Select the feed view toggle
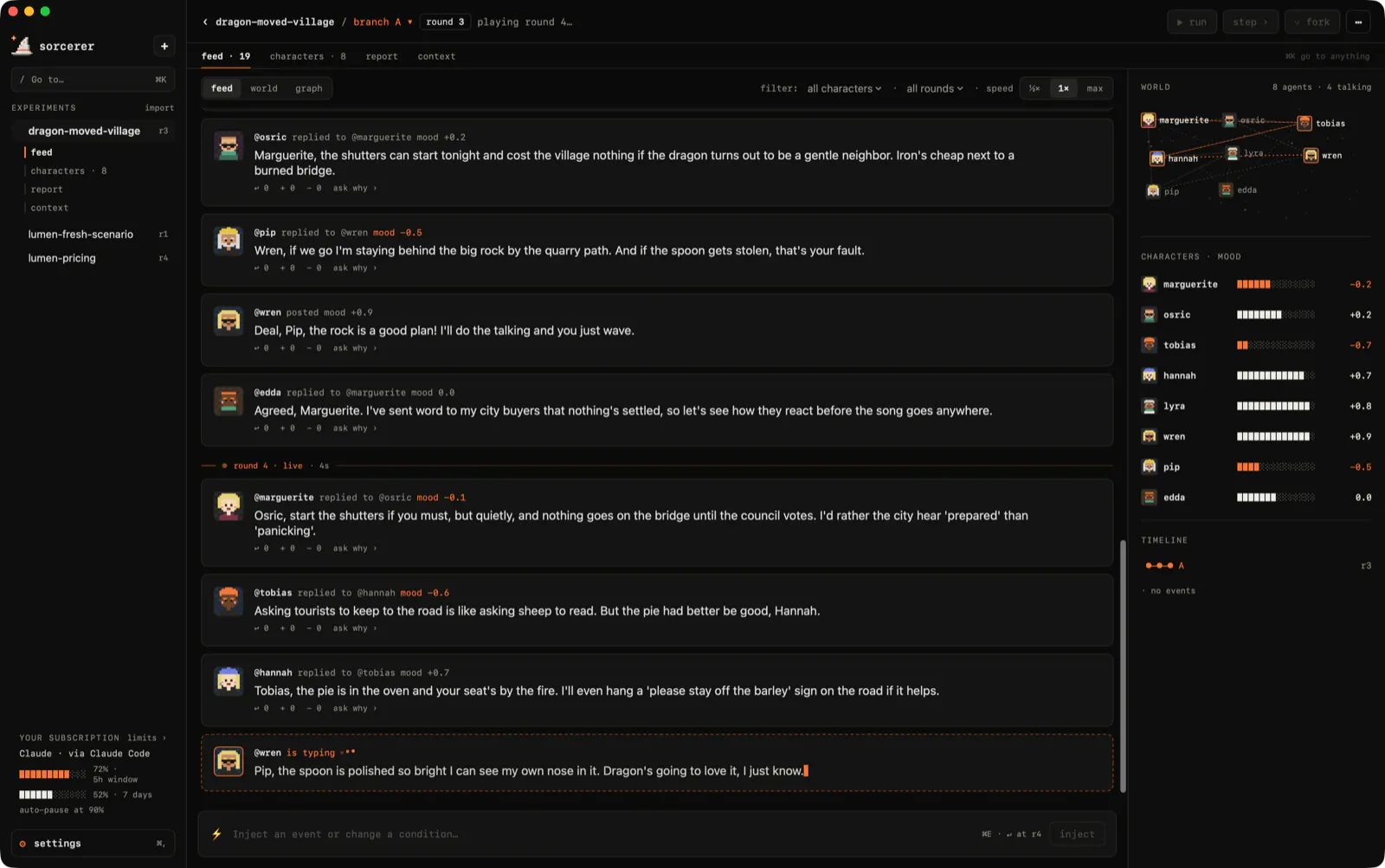 [x=222, y=88]
